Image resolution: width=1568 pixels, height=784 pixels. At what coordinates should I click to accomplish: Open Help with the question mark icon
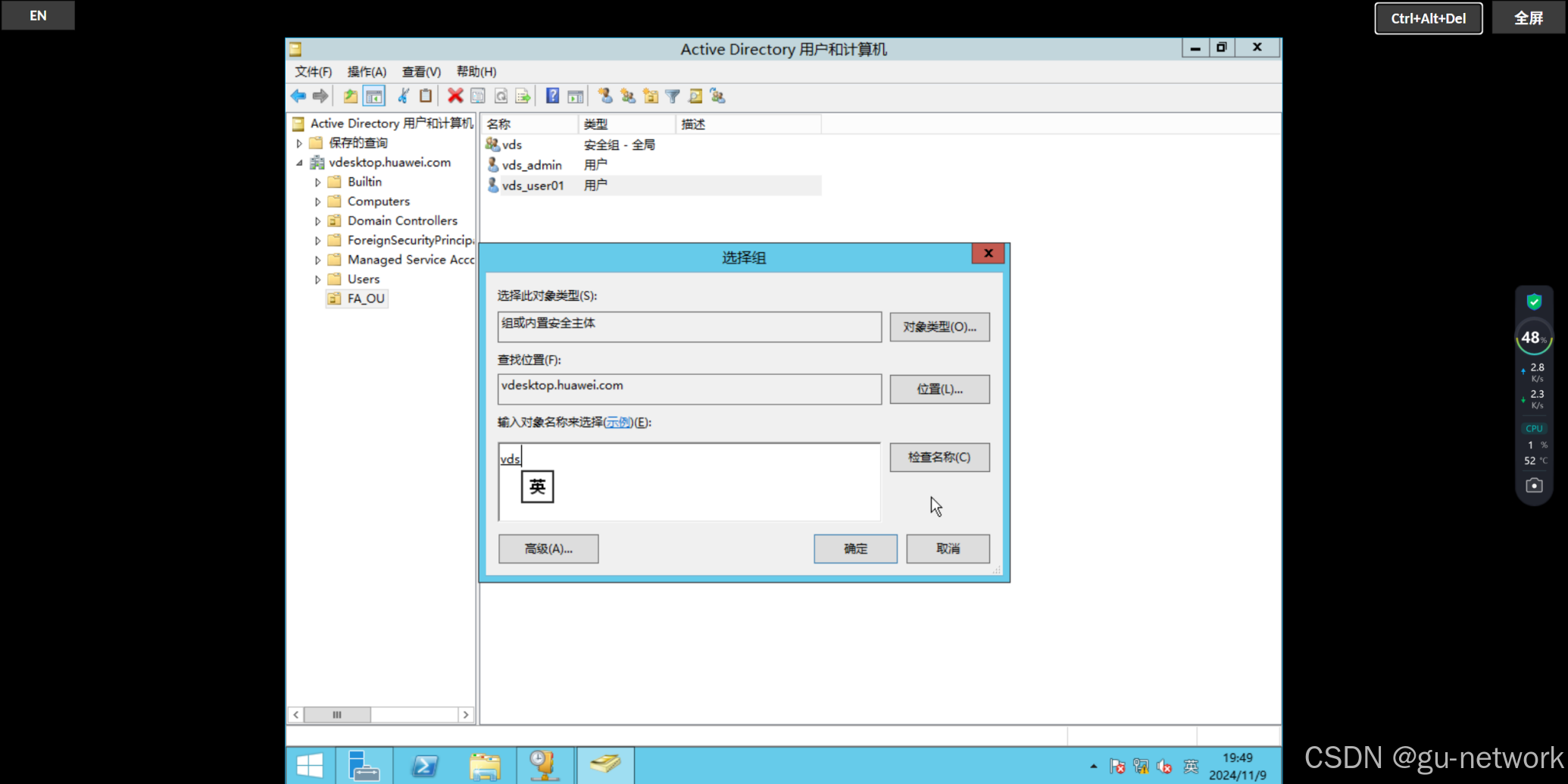(553, 96)
